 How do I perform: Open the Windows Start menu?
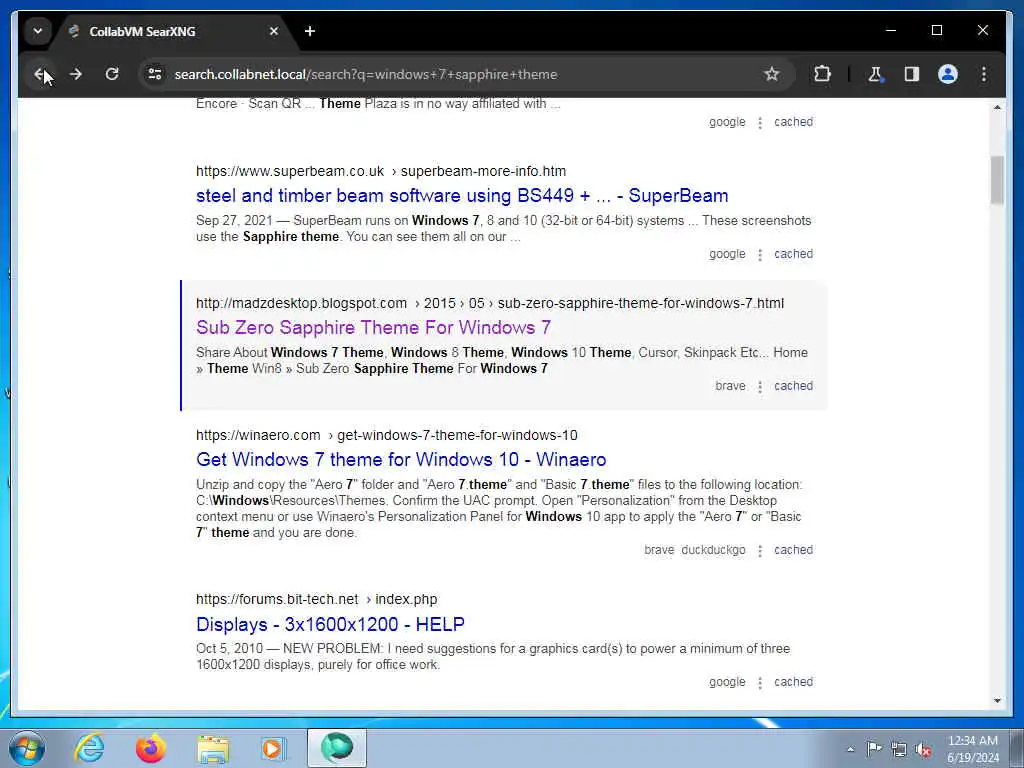tap(27, 748)
